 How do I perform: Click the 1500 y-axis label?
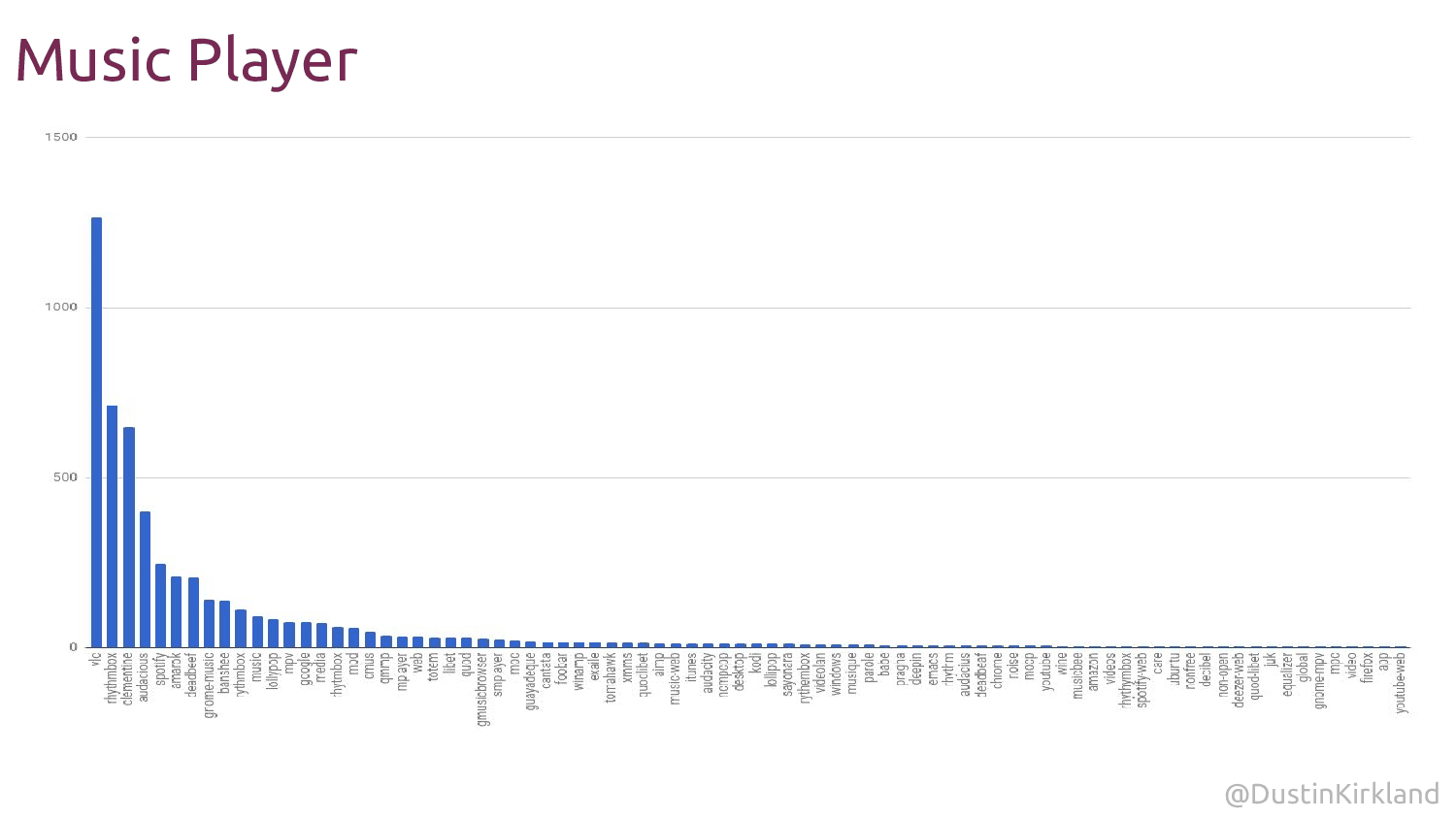click(x=61, y=137)
